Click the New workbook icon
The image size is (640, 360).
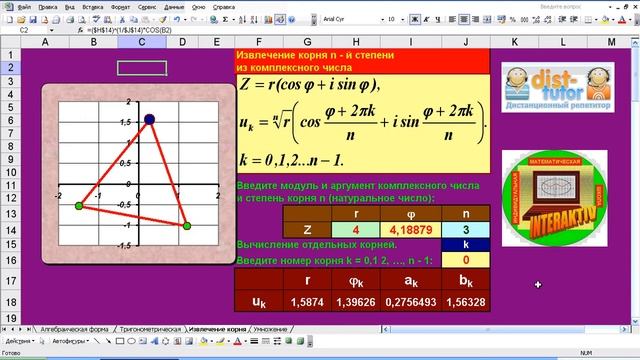click(x=10, y=20)
